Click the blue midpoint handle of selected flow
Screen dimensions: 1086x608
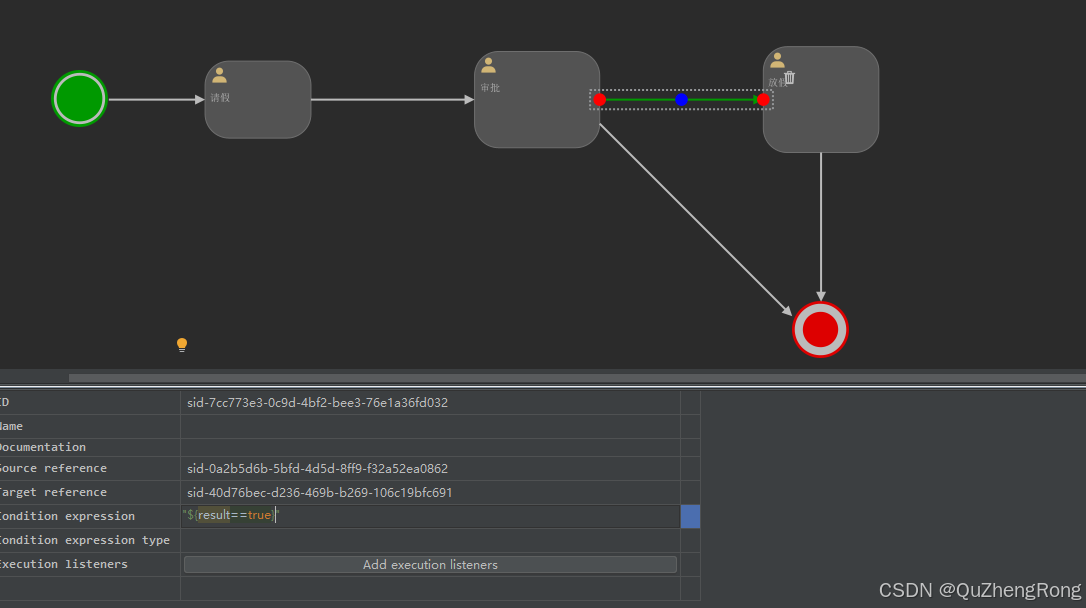click(682, 100)
